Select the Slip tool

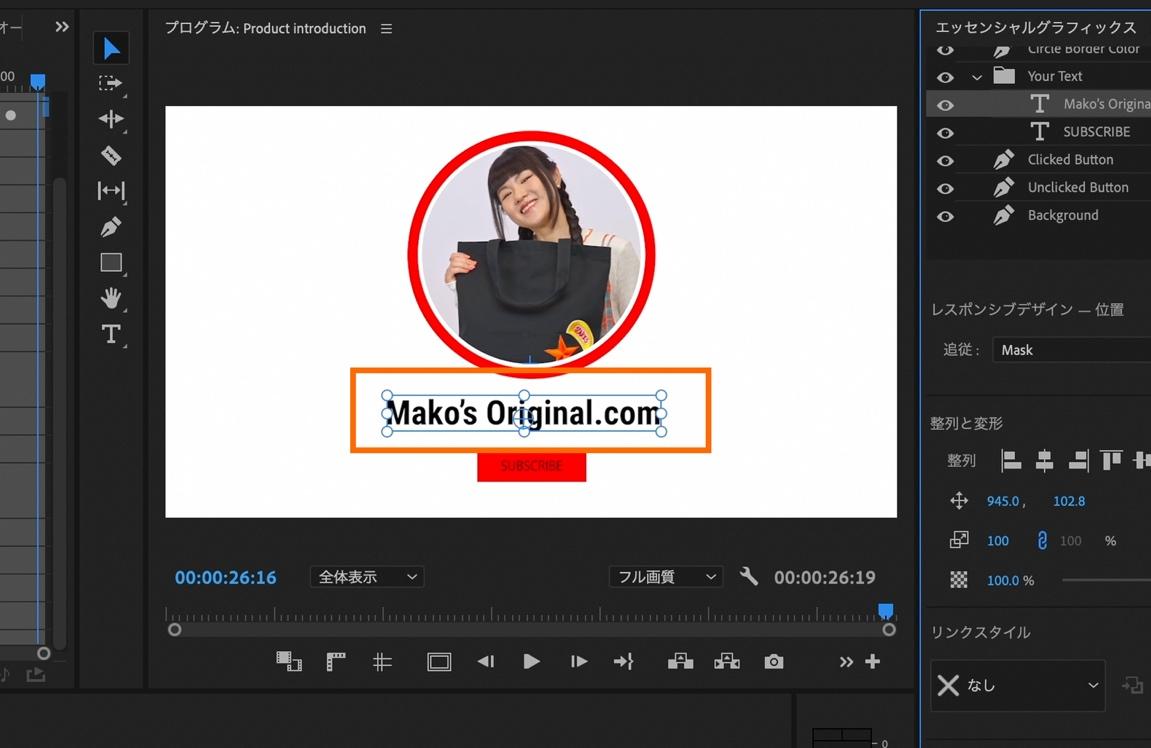point(111,191)
